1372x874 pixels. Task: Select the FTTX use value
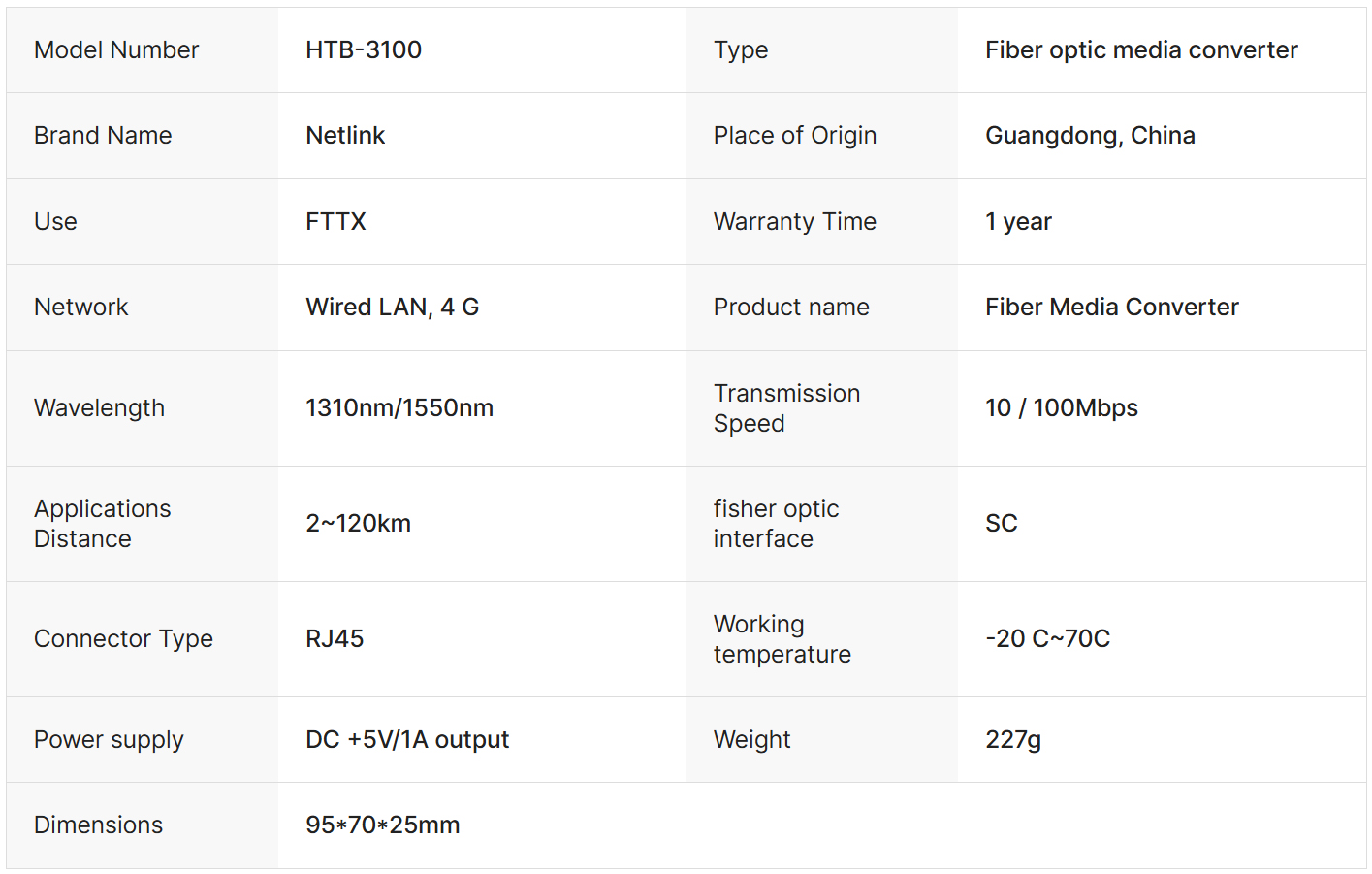tap(335, 222)
